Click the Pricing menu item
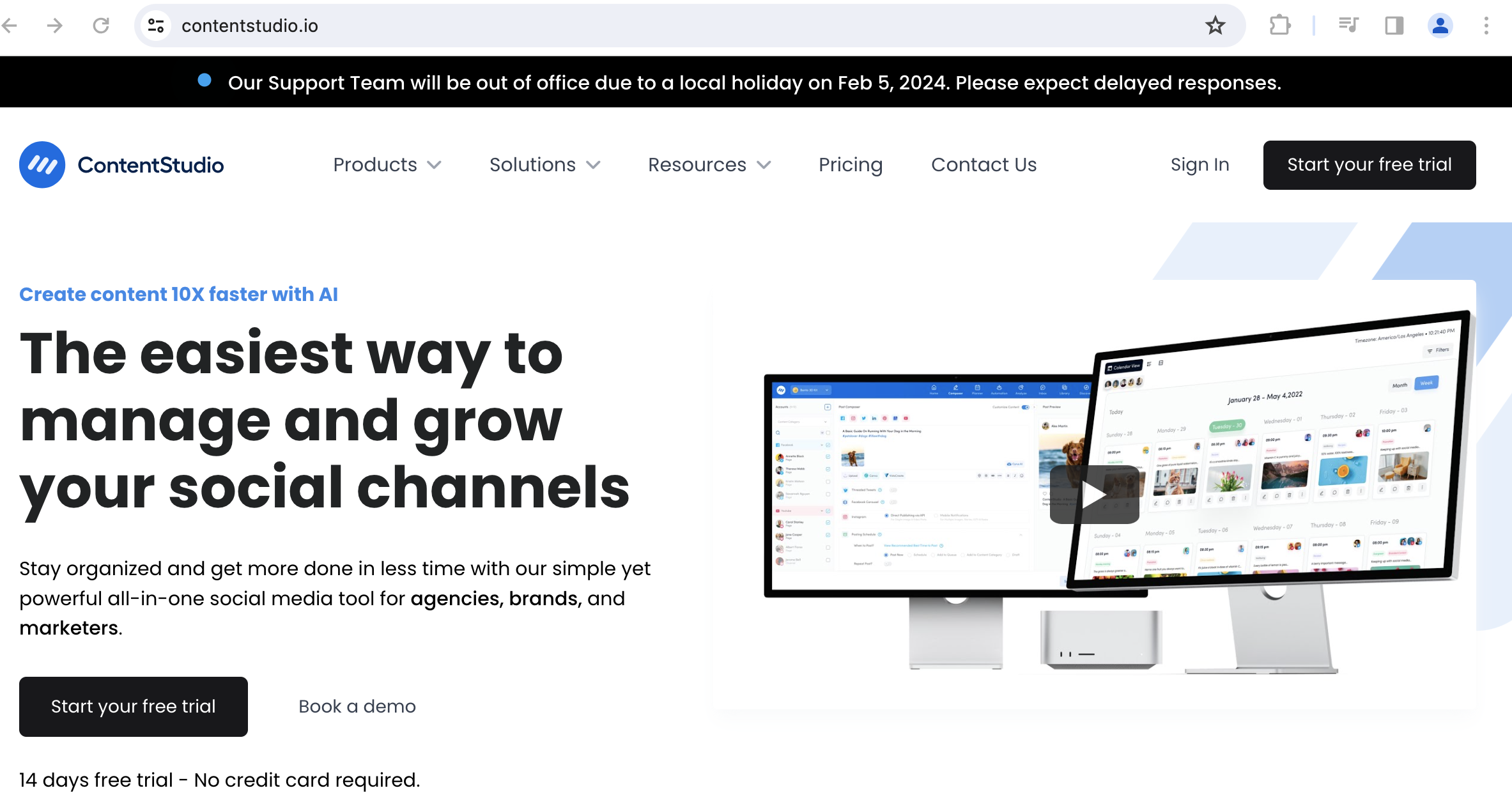Screen dimensions: 1512x795 tap(850, 164)
